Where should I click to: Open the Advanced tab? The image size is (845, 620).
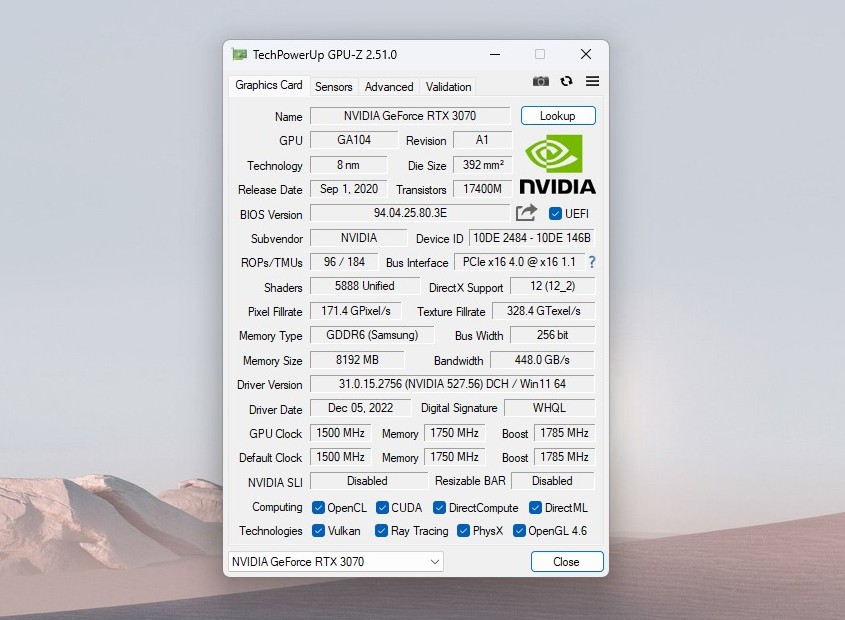click(389, 87)
